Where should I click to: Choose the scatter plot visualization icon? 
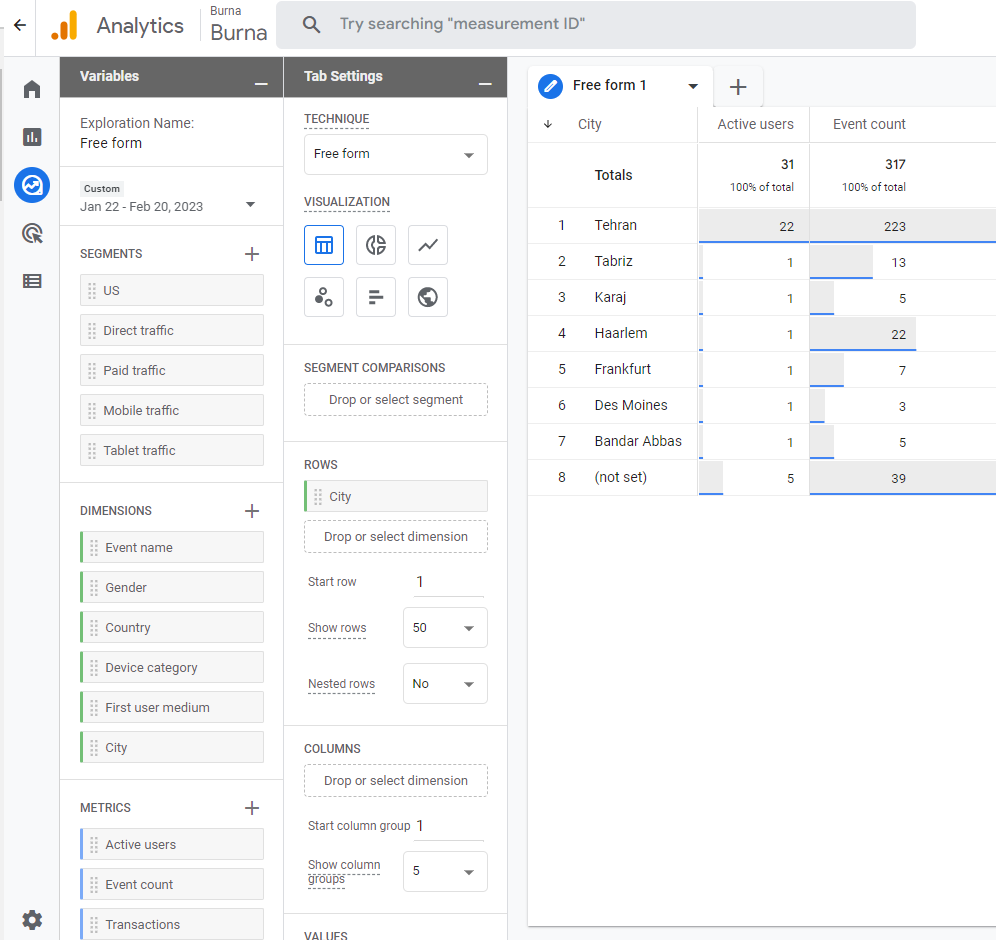coord(324,297)
